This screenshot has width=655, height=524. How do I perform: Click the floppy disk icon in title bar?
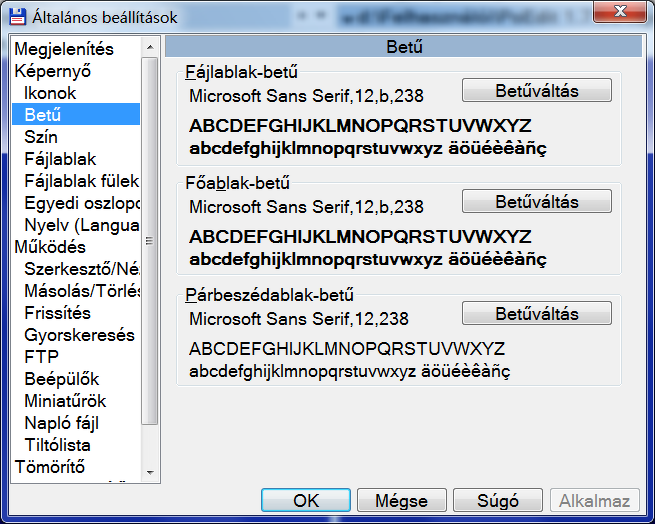coord(17,16)
